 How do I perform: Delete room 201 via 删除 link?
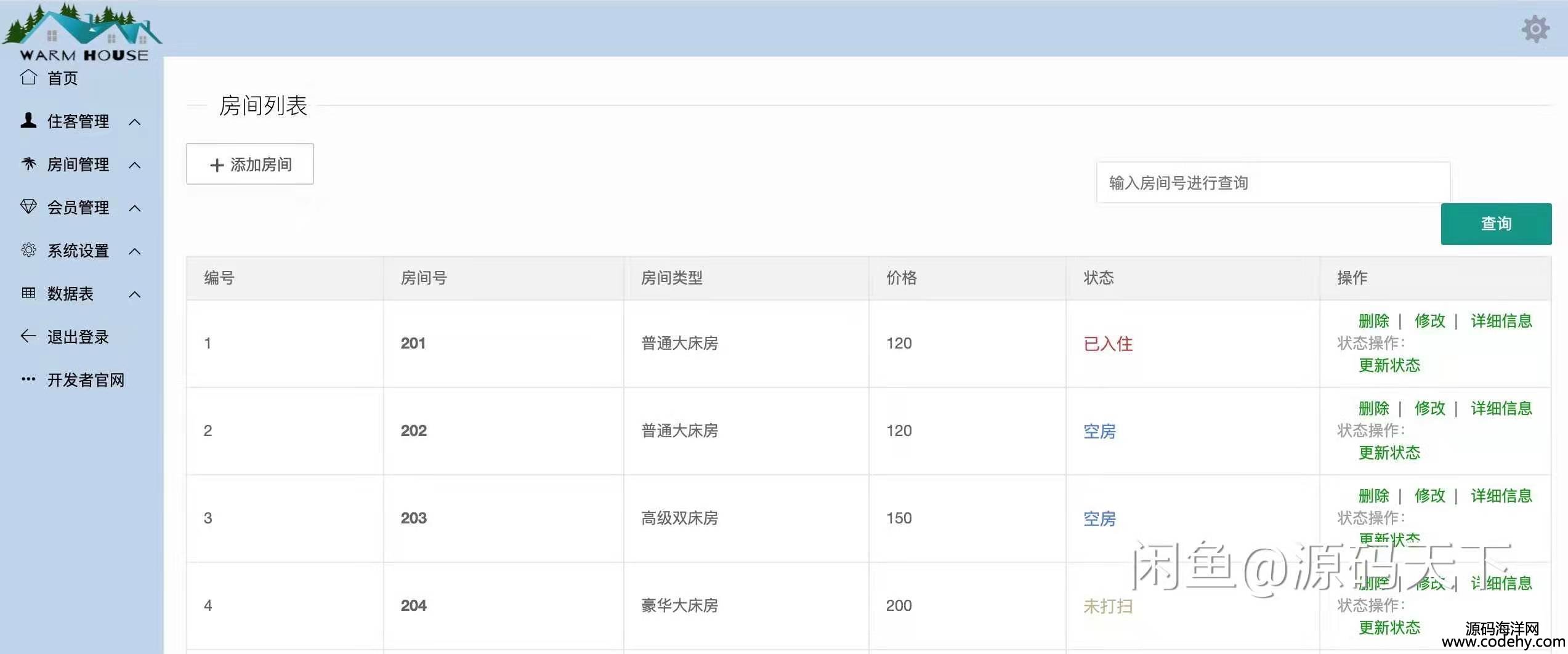click(x=1373, y=321)
